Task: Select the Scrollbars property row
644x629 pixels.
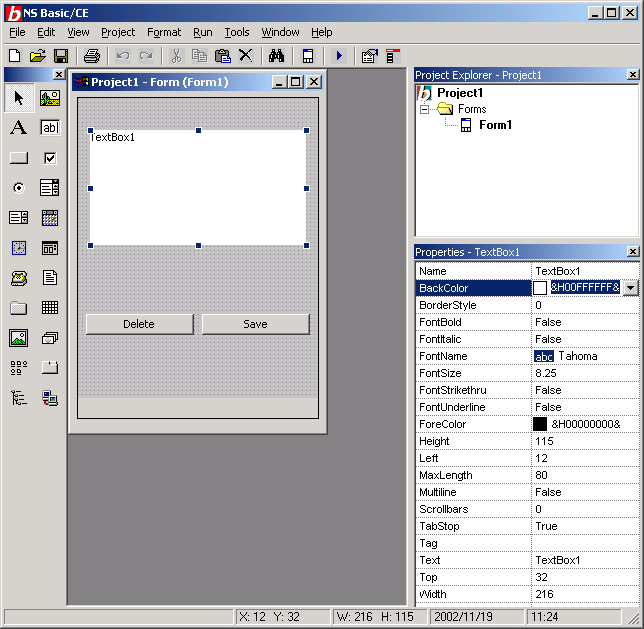Action: 527,509
